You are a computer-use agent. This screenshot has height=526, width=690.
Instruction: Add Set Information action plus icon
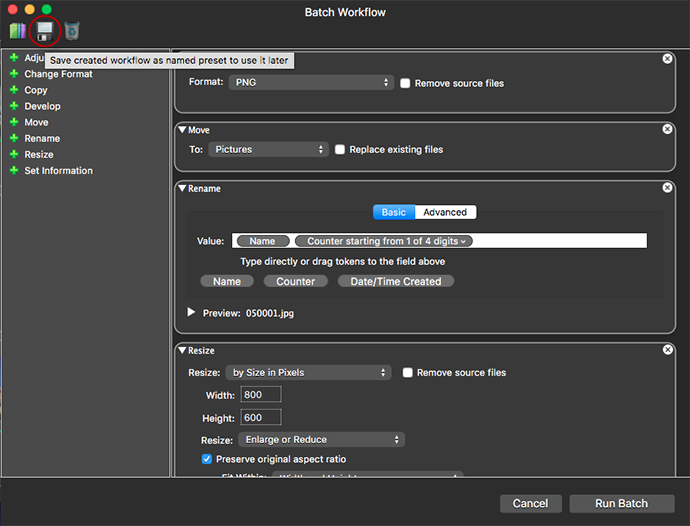[14, 170]
